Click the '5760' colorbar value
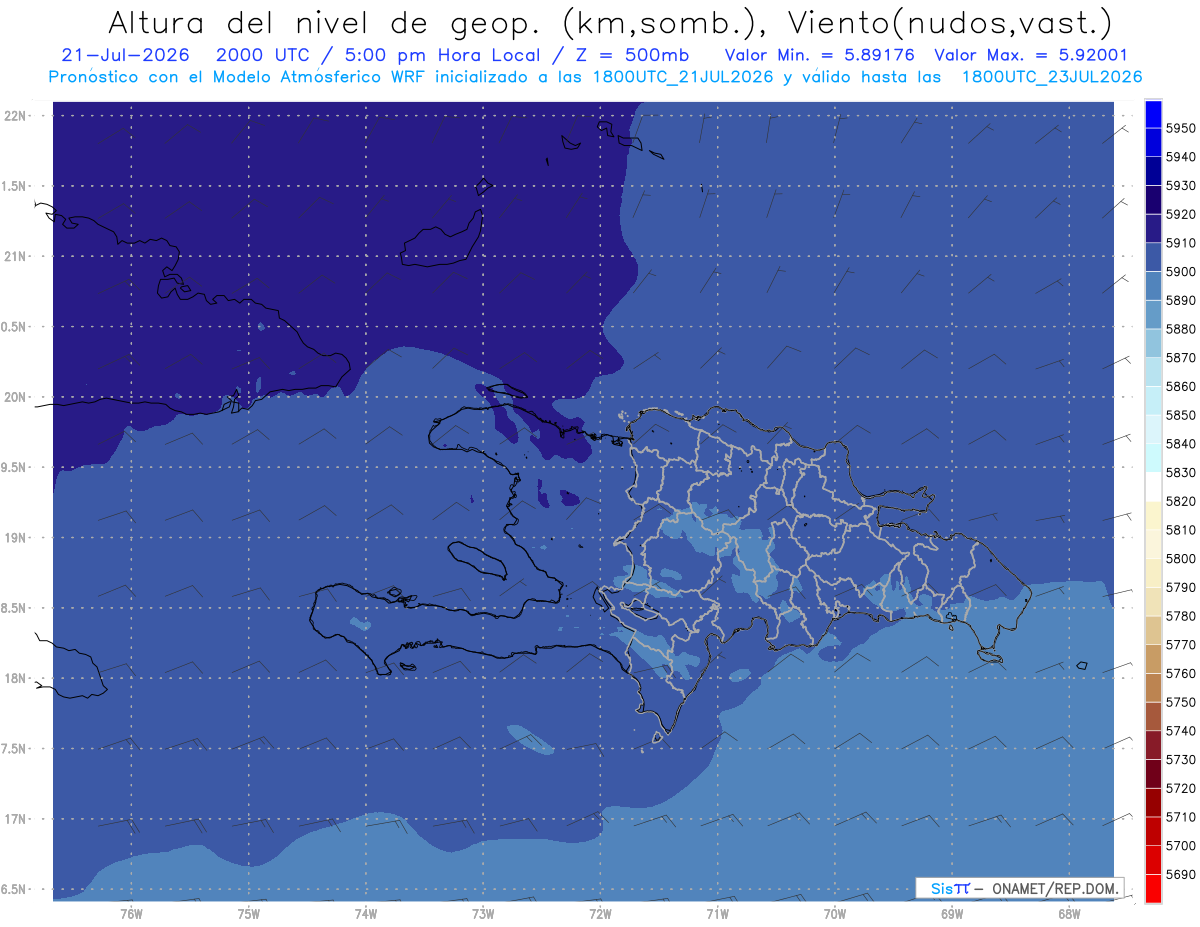This screenshot has height=927, width=1200. [1180, 673]
